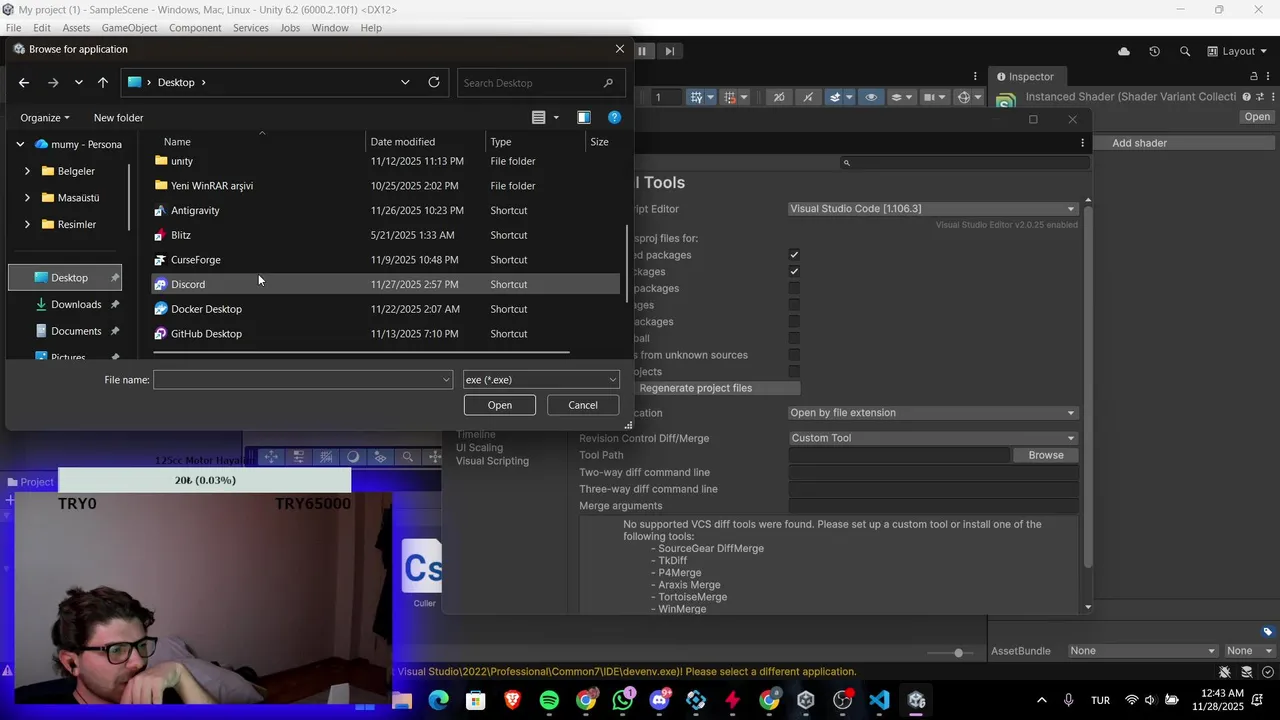Screen dimensions: 1280x720
Task: Open External Script Editor dropdown Visual Studio Code
Action: [x=933, y=209]
